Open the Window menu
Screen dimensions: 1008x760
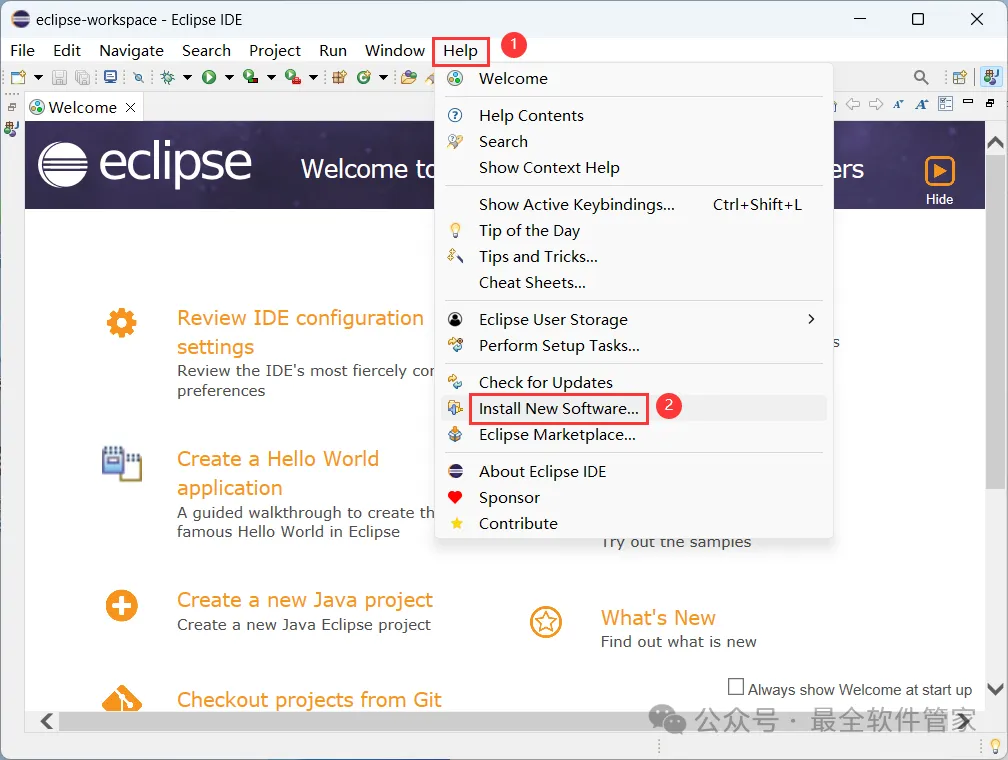point(395,50)
